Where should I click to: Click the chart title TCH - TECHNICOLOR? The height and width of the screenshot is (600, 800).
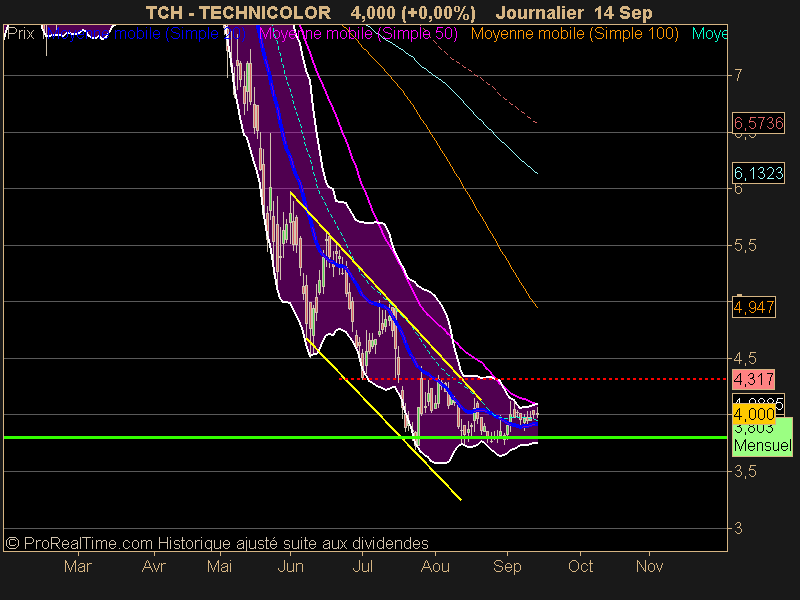[238, 13]
